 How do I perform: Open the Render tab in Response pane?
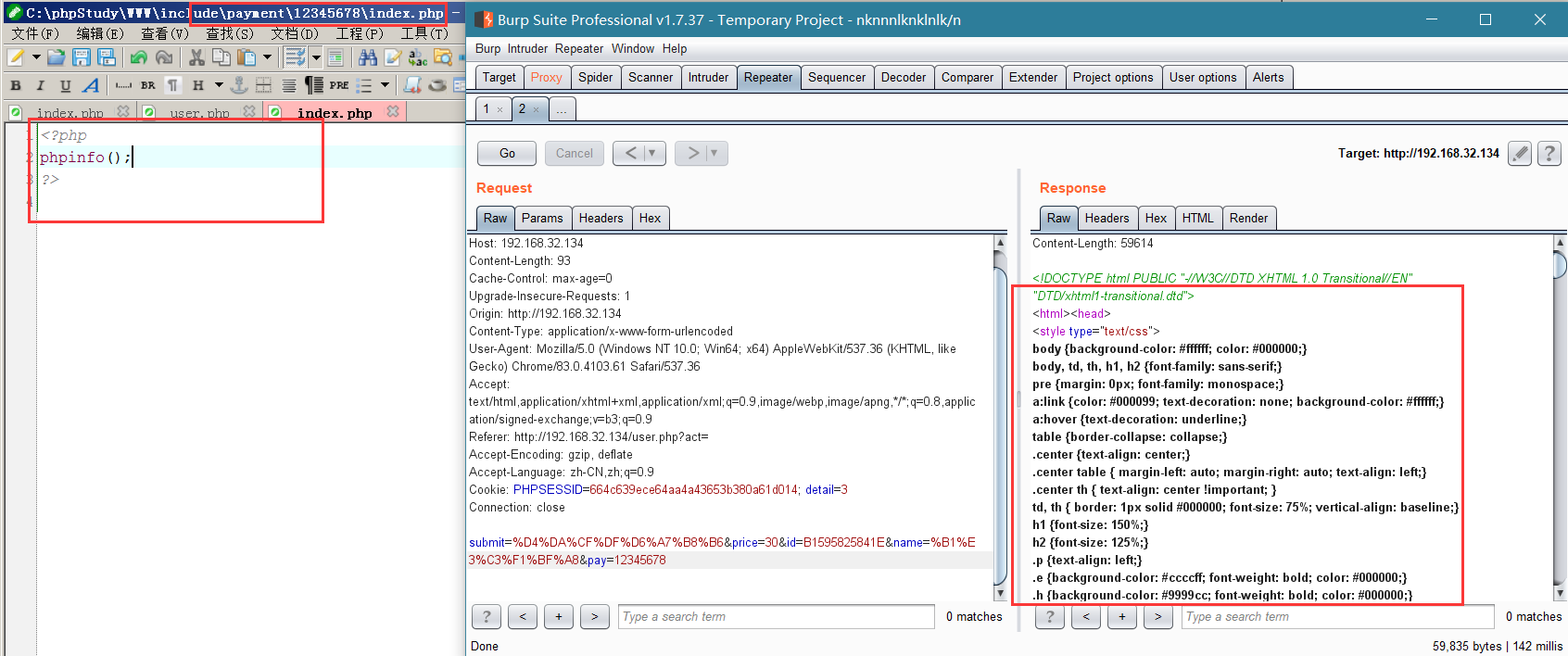(x=1248, y=219)
